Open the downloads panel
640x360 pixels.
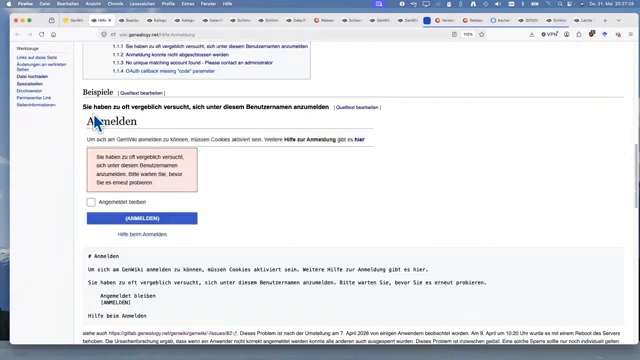tap(531, 35)
